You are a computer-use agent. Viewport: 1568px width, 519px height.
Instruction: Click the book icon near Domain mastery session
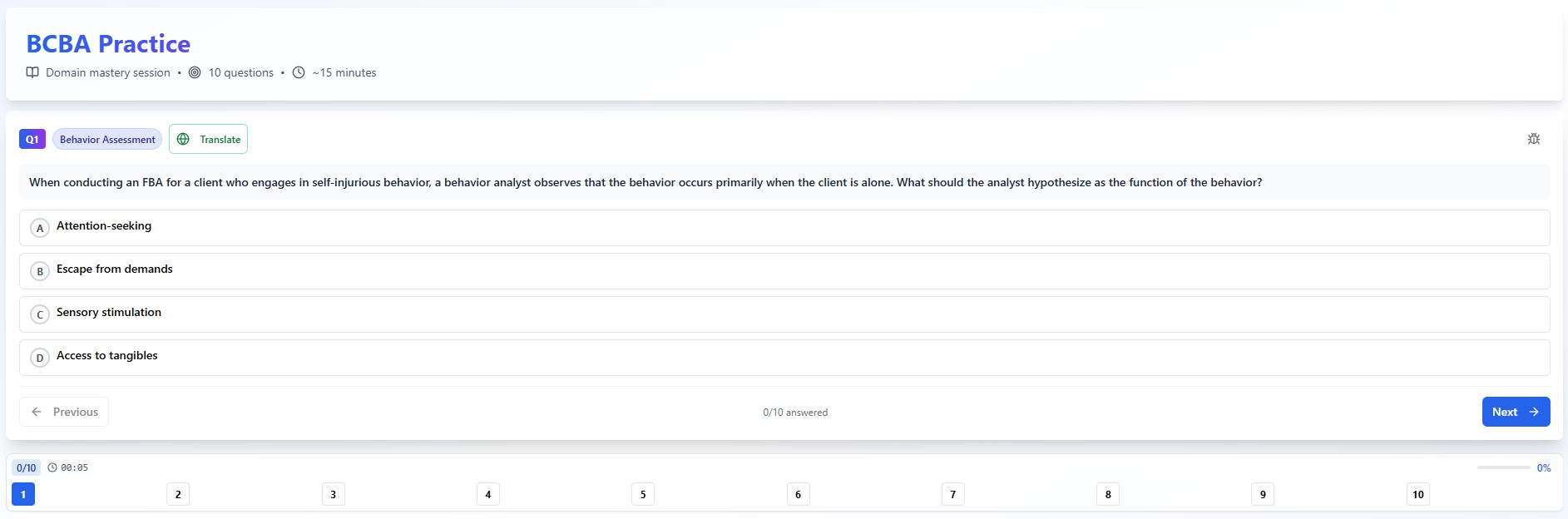point(32,72)
